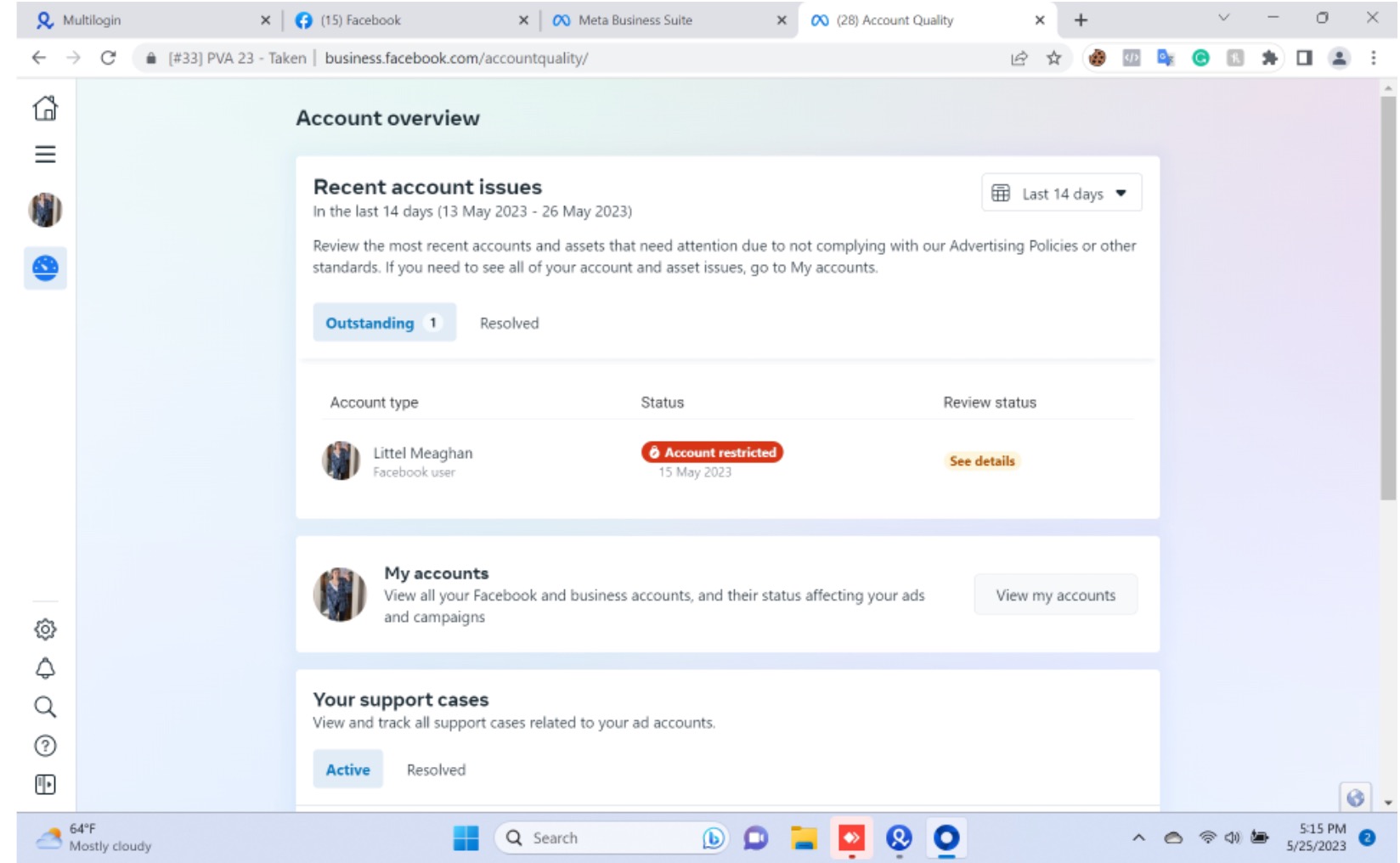Viewport: 1400px width, 863px height.
Task: Open the Windows Start button
Action: 466,838
